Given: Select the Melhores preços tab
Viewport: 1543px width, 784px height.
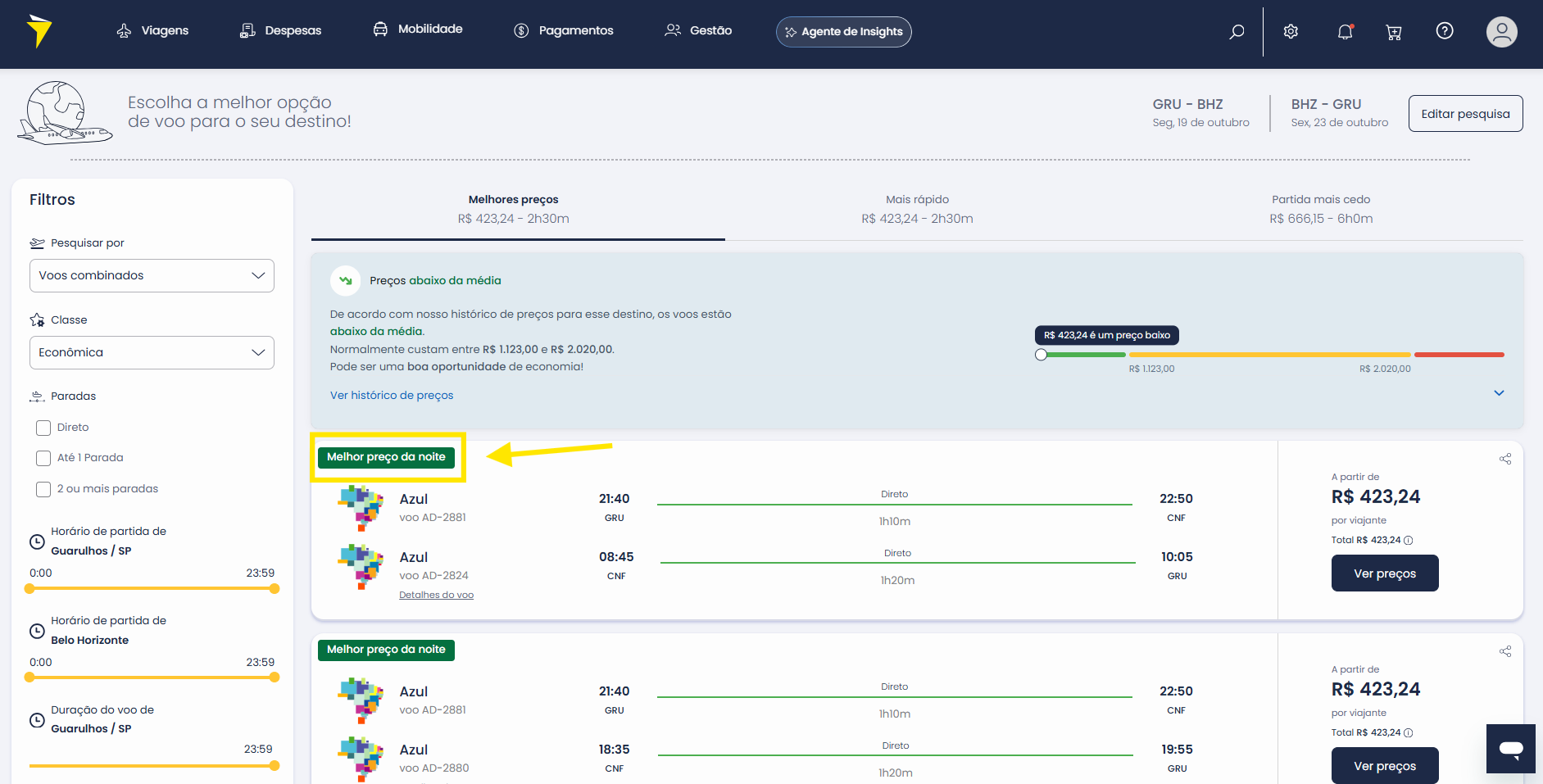Looking at the screenshot, I should point(518,209).
